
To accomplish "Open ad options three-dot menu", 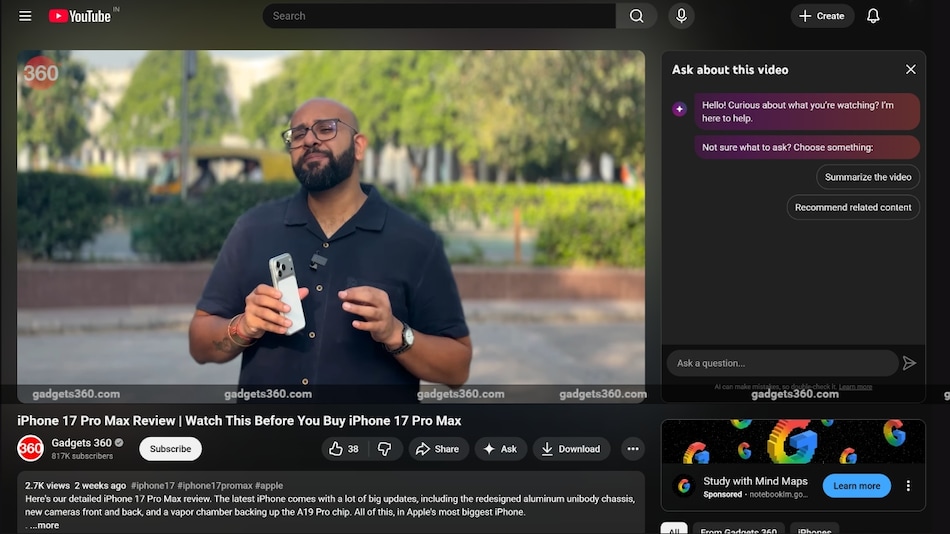I will 908,486.
